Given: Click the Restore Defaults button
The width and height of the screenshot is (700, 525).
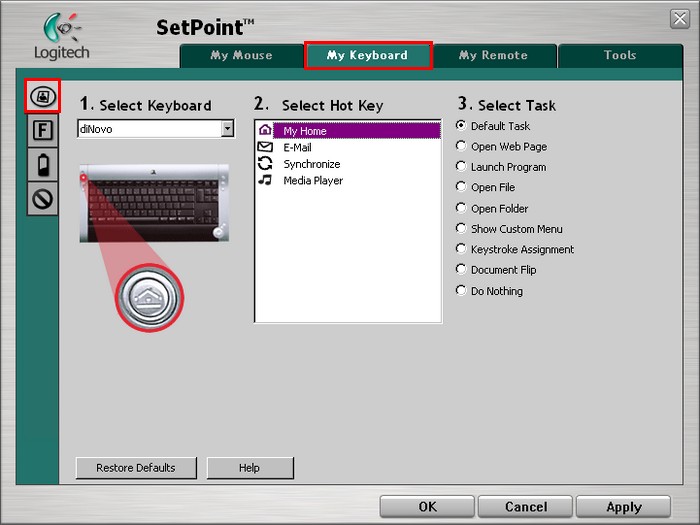Looking at the screenshot, I should (x=136, y=468).
